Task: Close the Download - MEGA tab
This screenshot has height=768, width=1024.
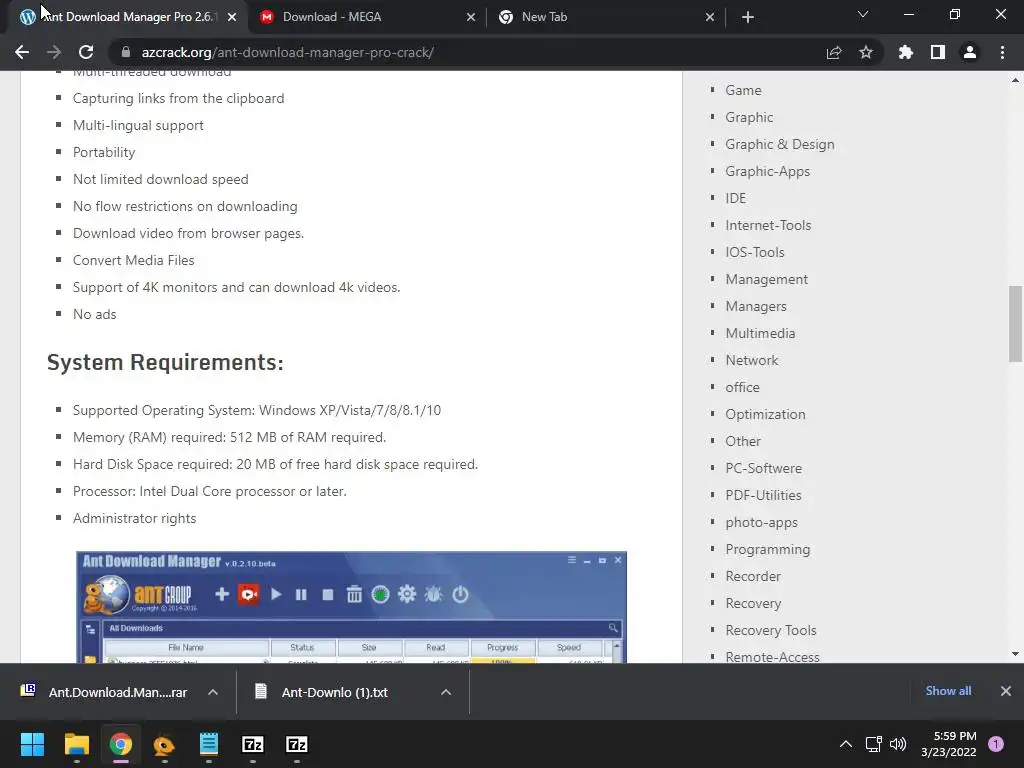Action: [x=471, y=17]
